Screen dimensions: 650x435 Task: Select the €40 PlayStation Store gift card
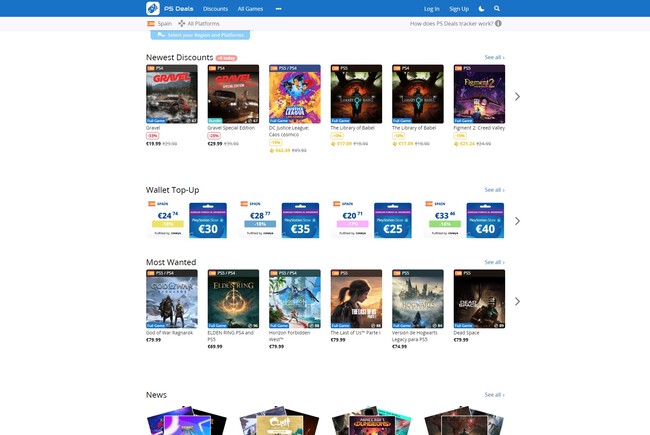[x=485, y=220]
